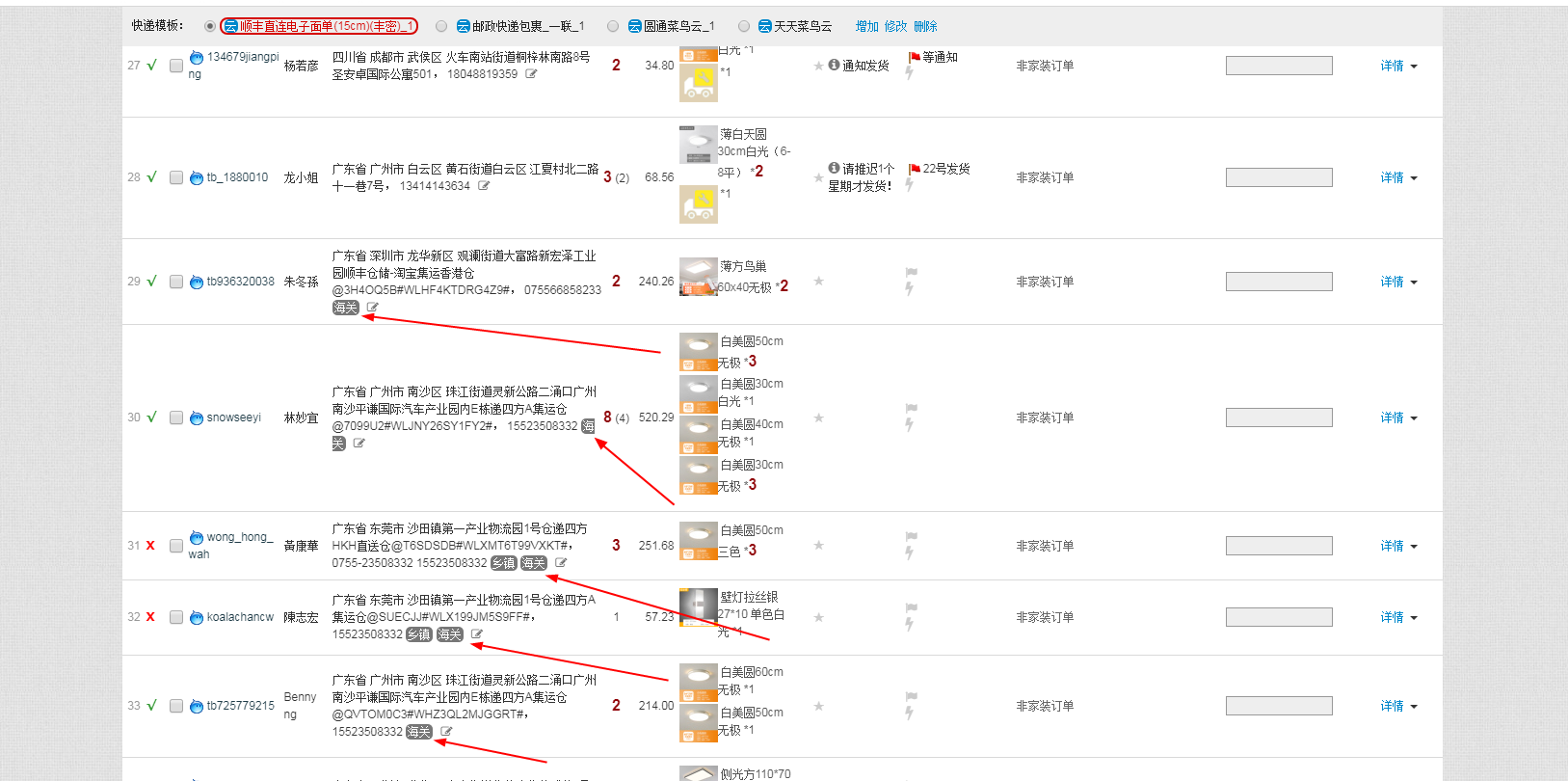The width and height of the screenshot is (1568, 781).
Task: Click the 薄方鸟巢 product thumbnail image
Action: tap(698, 277)
